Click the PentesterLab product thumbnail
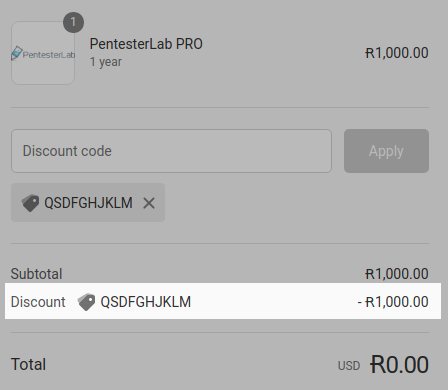Viewport: 448px width, 390px height. 43,53
